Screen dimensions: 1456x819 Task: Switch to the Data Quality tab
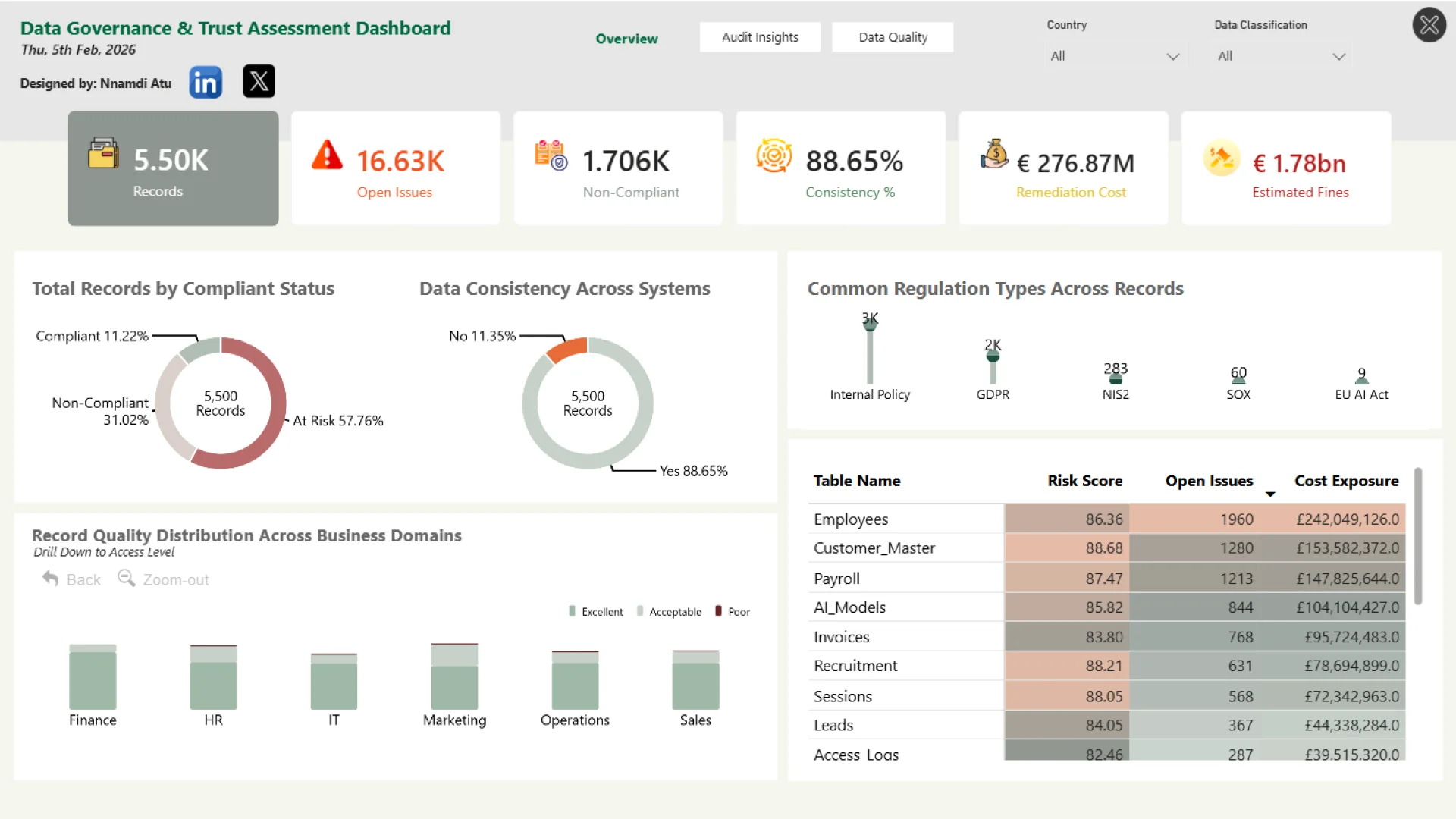click(x=893, y=37)
